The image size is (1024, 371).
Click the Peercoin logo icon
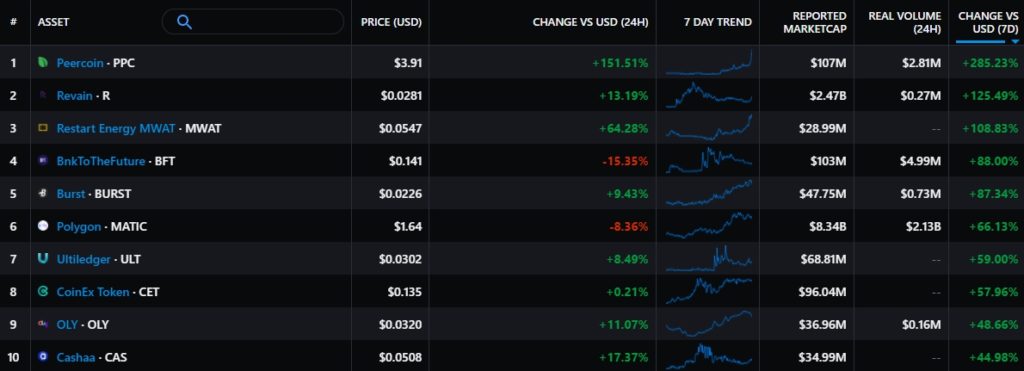point(43,63)
